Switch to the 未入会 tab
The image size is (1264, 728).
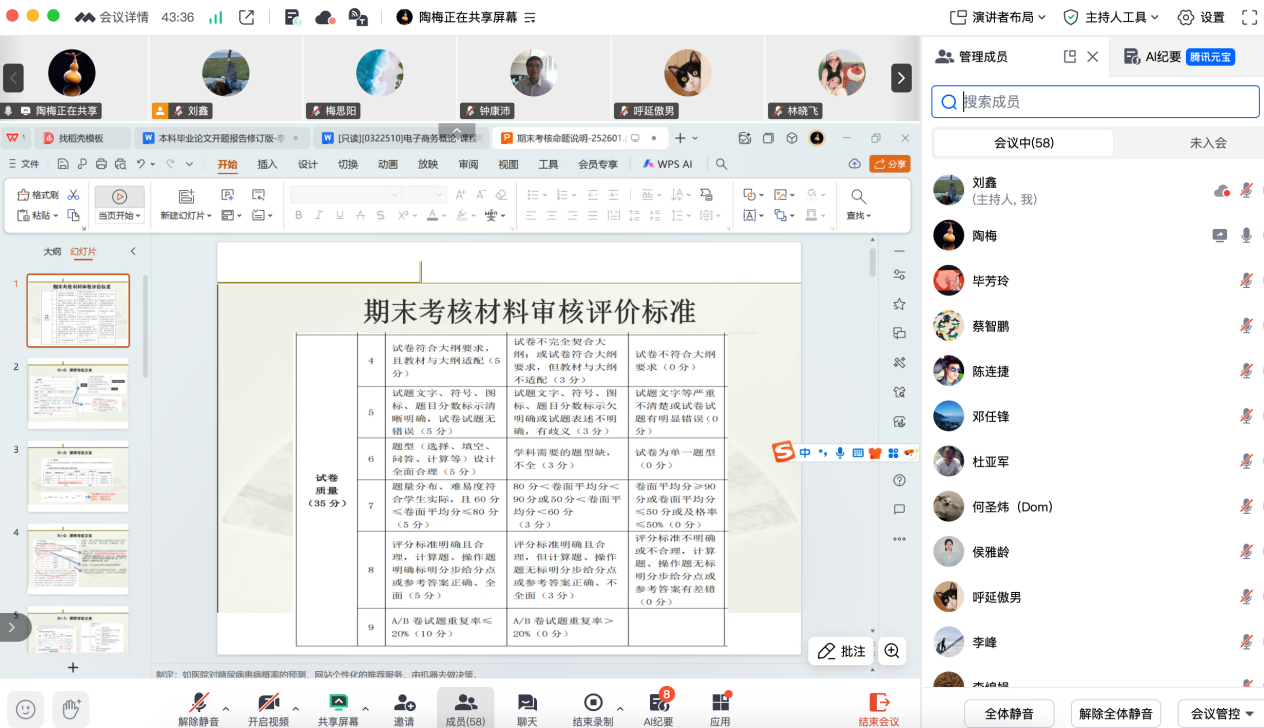pyautogui.click(x=1208, y=143)
